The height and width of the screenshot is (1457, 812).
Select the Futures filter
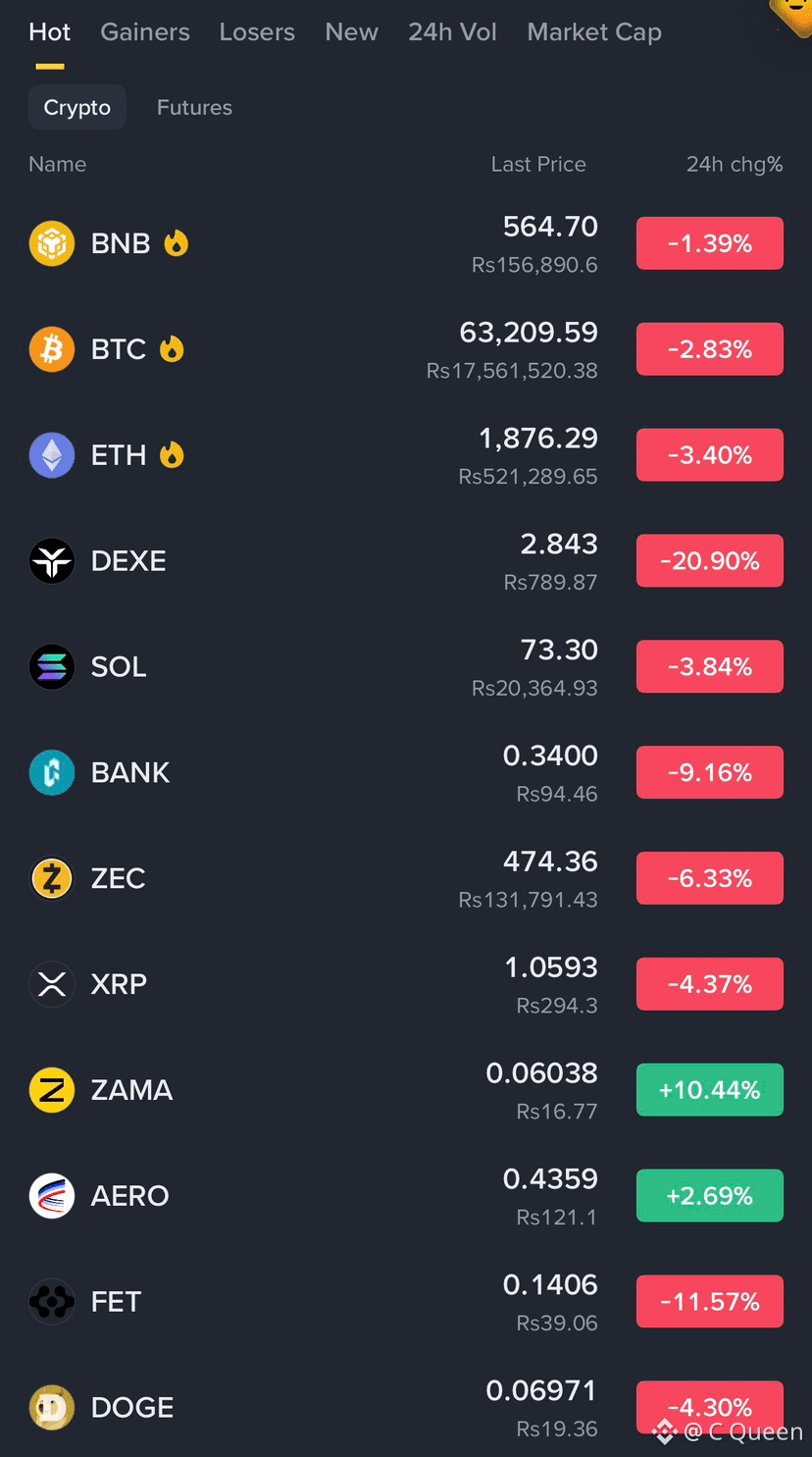194,108
